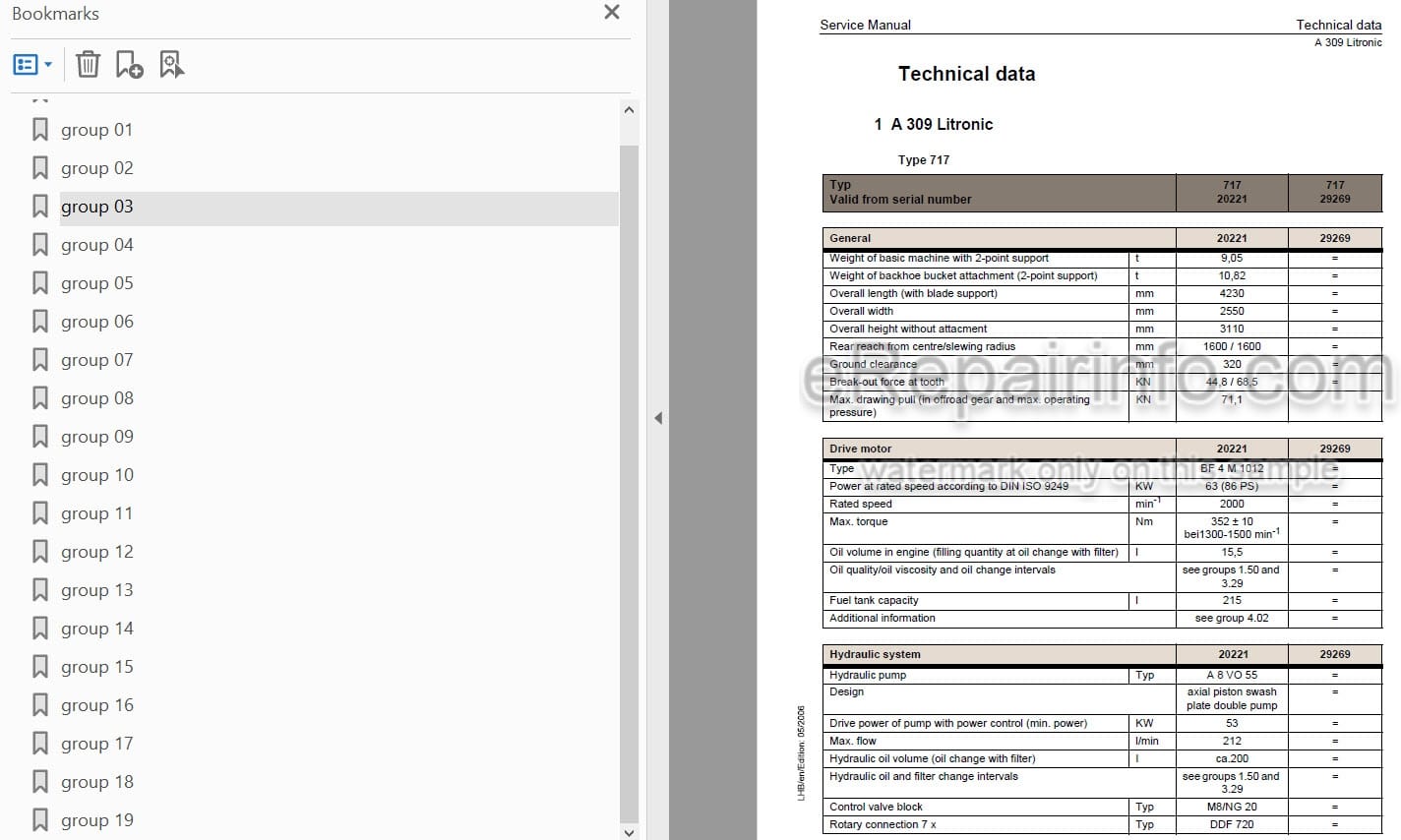This screenshot has width=1401, height=840.
Task: Open bookmark group 13
Action: click(x=96, y=590)
